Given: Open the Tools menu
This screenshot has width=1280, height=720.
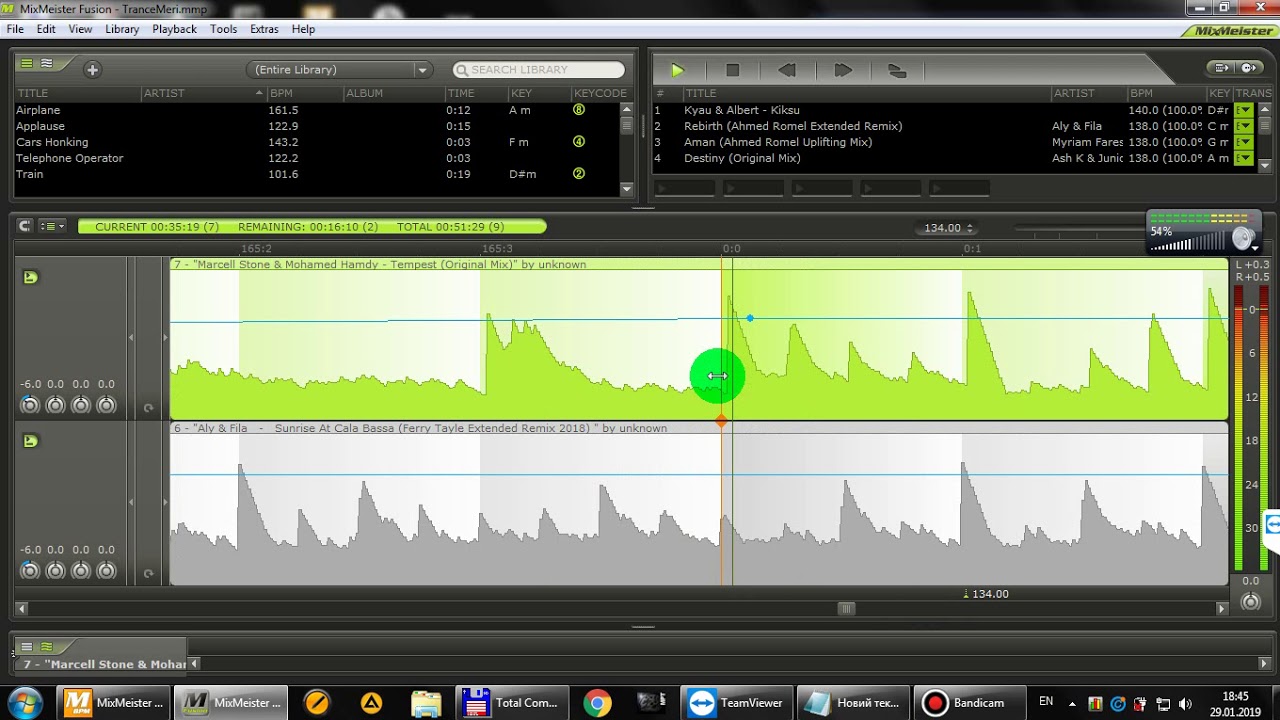Looking at the screenshot, I should (x=223, y=29).
